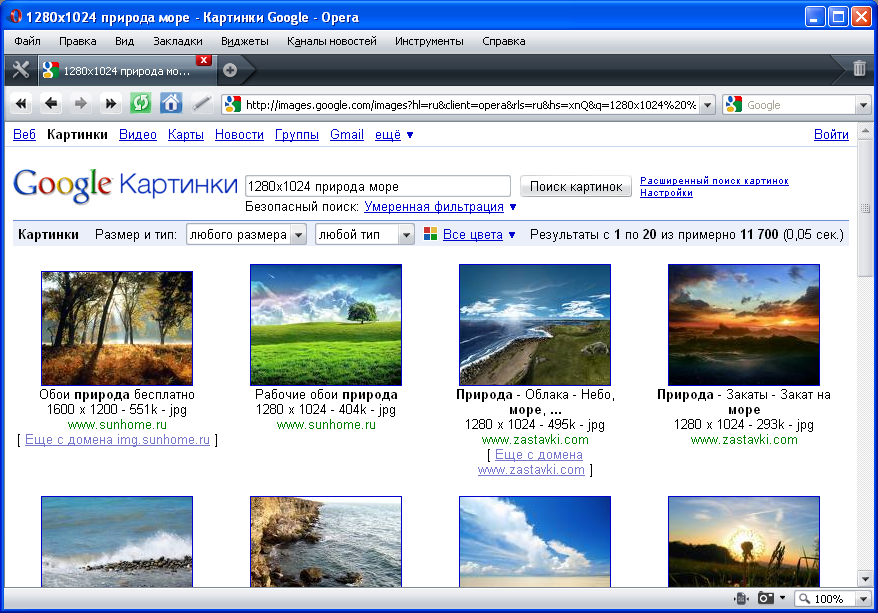This screenshot has width=878, height=613.
Task: Click the wand (pen) toolbar icon
Action: 201,104
